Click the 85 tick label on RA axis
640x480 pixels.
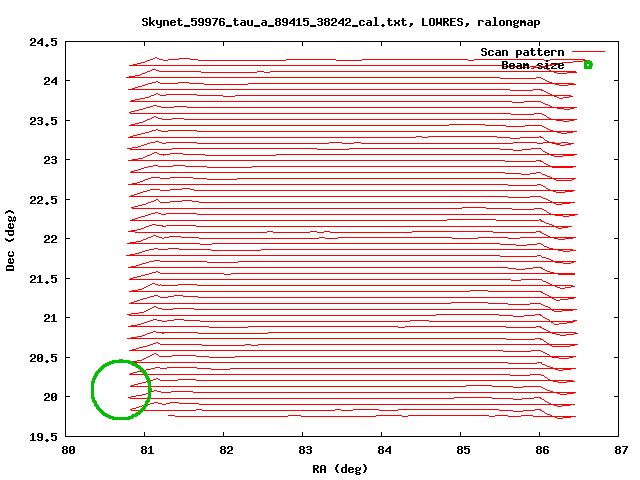tap(463, 450)
